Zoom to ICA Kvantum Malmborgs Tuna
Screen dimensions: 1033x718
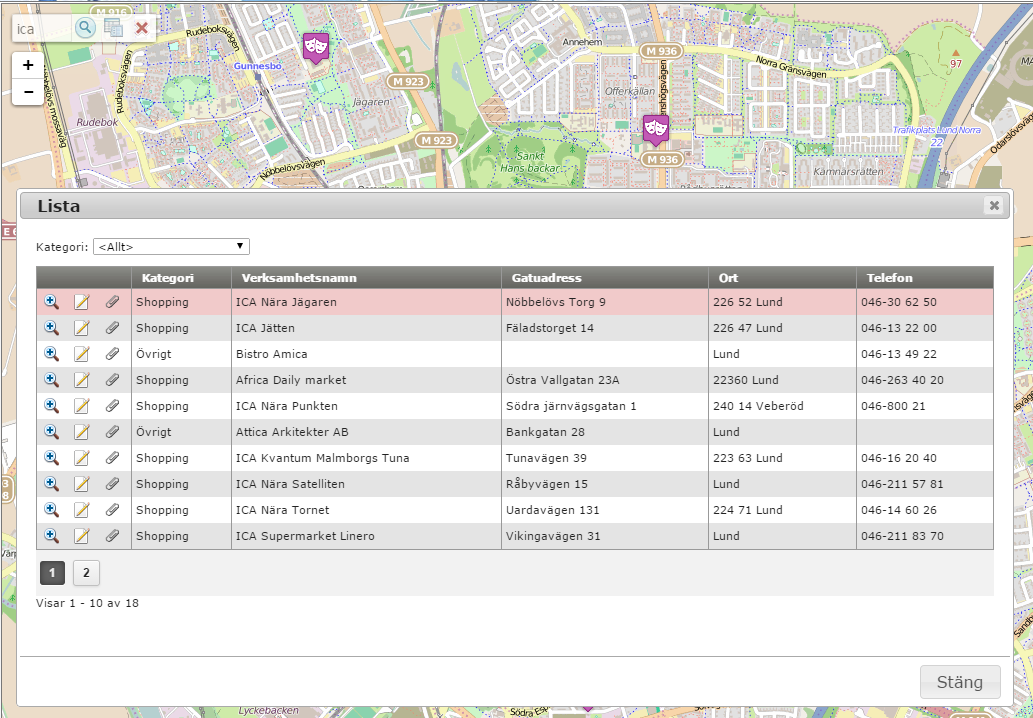pyautogui.click(x=51, y=458)
